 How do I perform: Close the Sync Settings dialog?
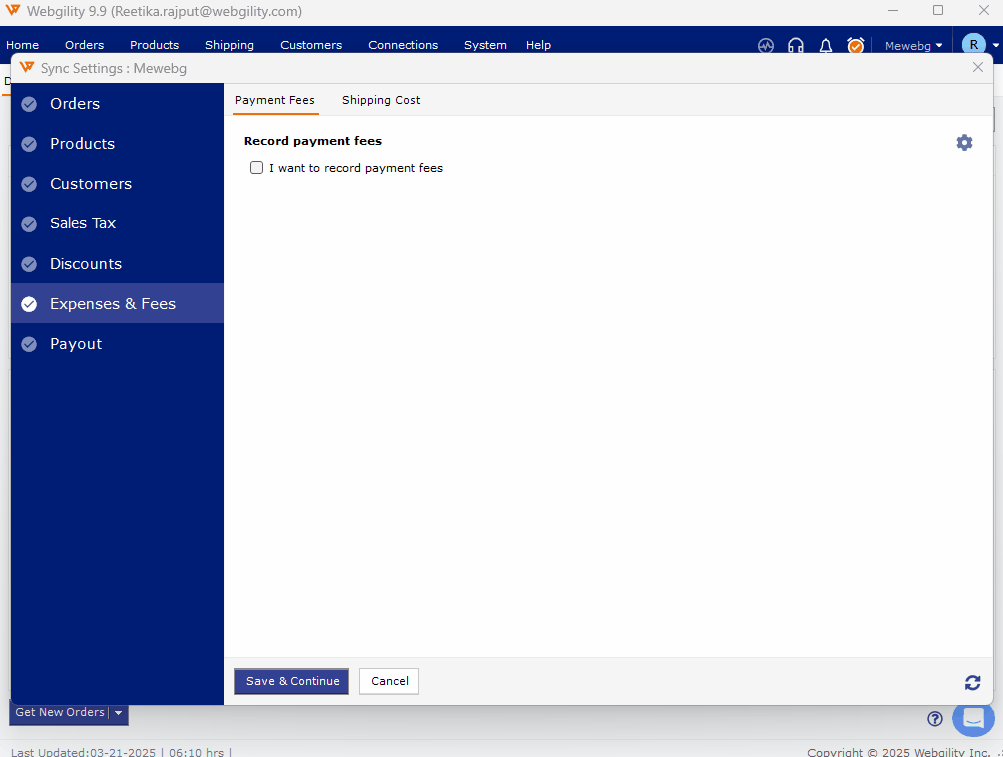click(978, 67)
